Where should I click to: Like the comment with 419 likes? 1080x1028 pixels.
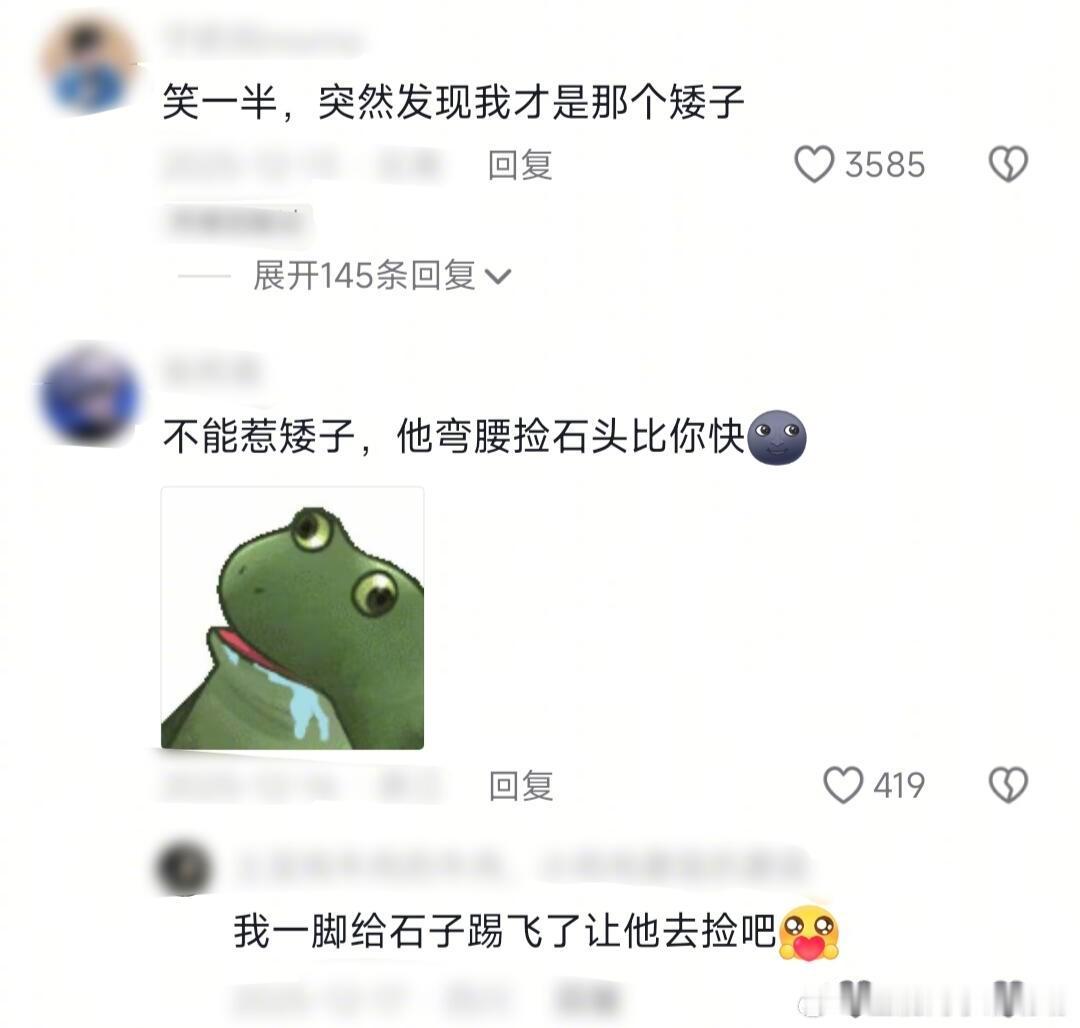click(x=842, y=785)
